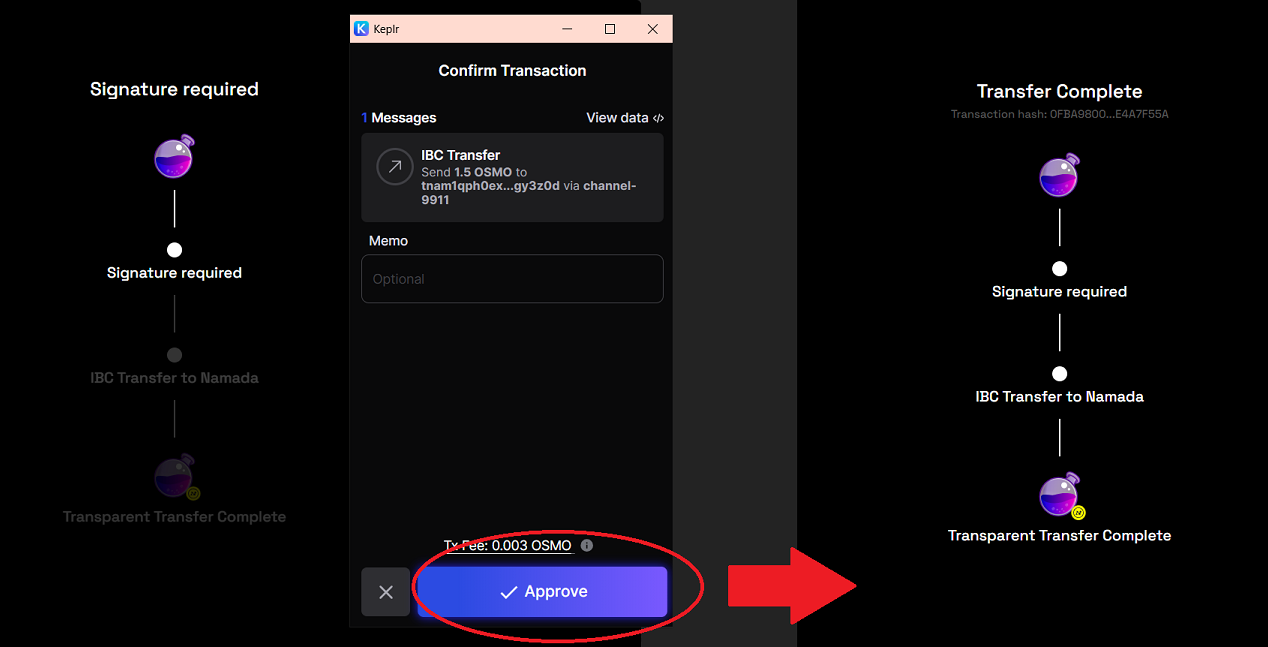Close the Keplr popup window
Screen dimensions: 1268x647
pos(652,29)
